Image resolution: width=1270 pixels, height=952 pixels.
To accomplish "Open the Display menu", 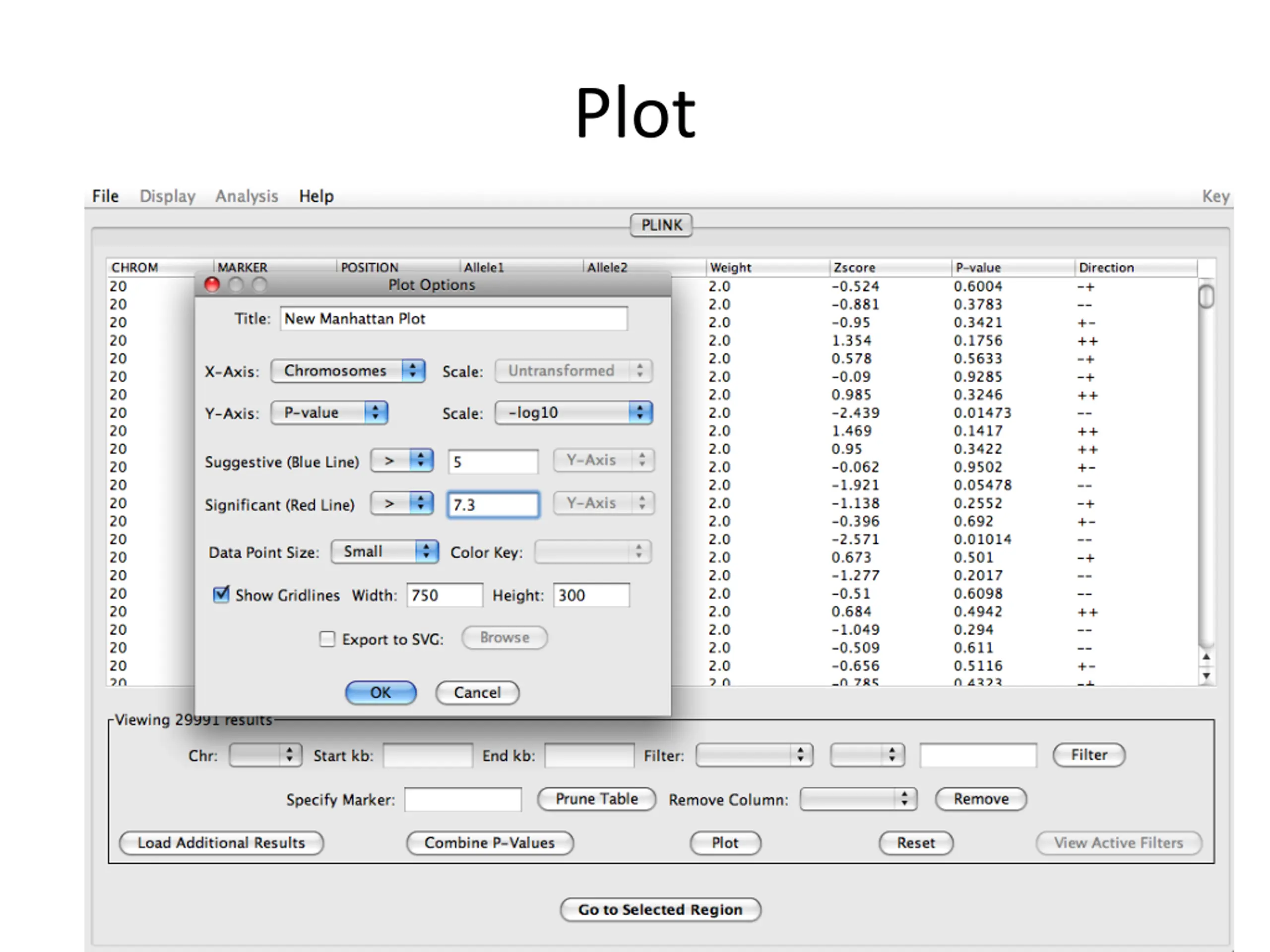I will point(168,196).
